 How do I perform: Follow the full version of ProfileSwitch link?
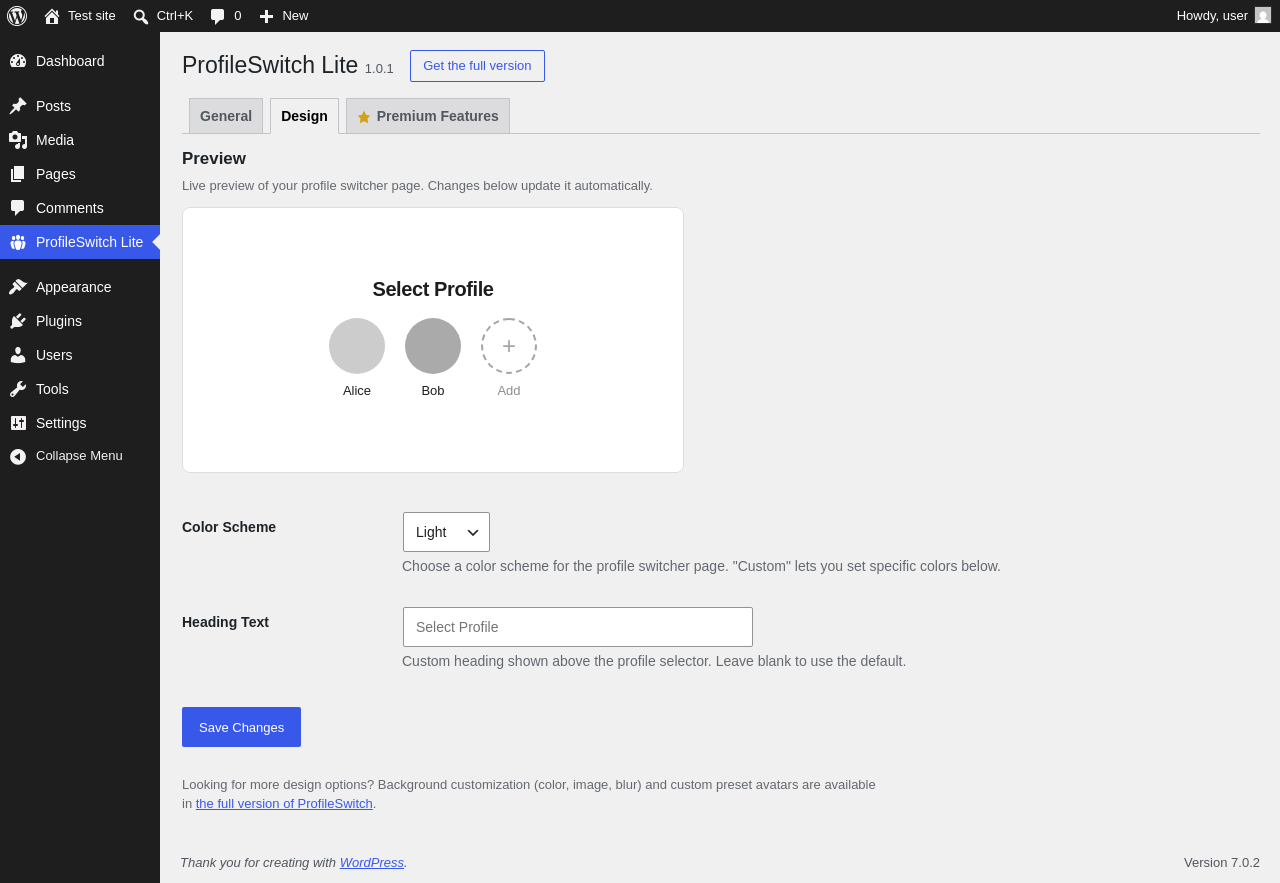284,803
